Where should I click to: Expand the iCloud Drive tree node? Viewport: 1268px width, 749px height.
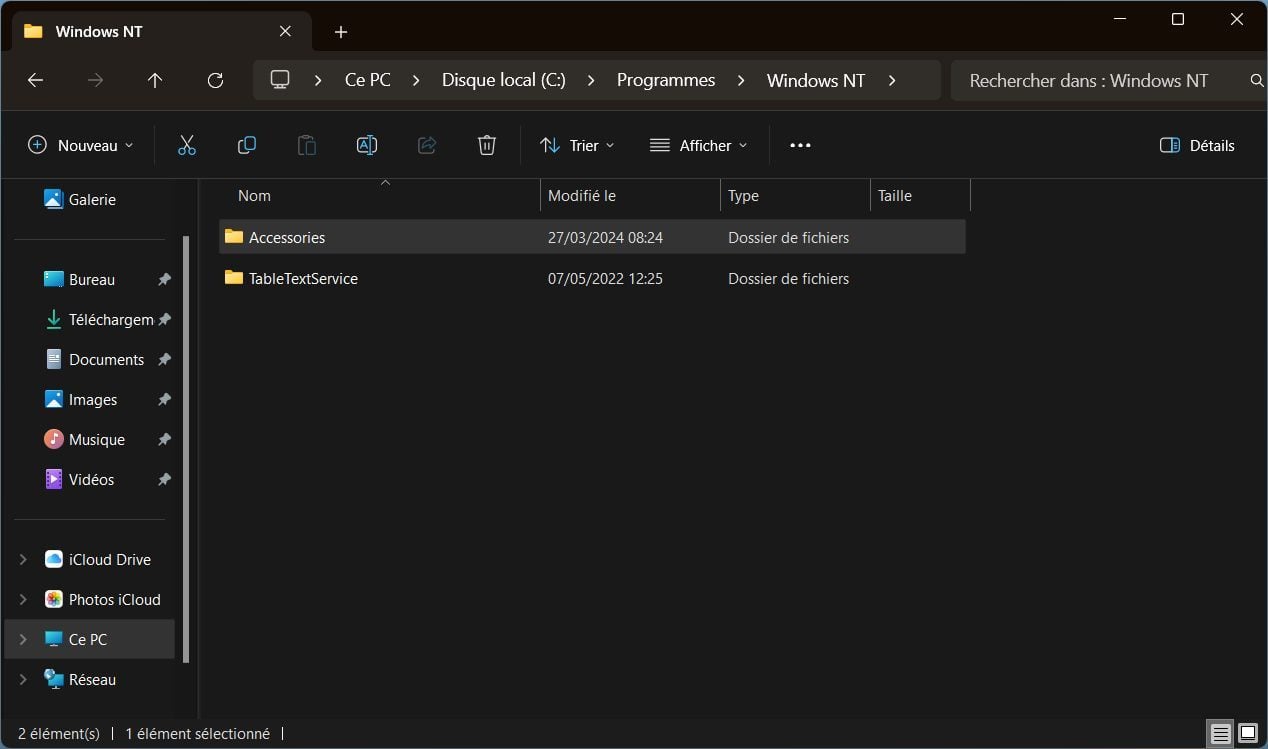coord(23,560)
